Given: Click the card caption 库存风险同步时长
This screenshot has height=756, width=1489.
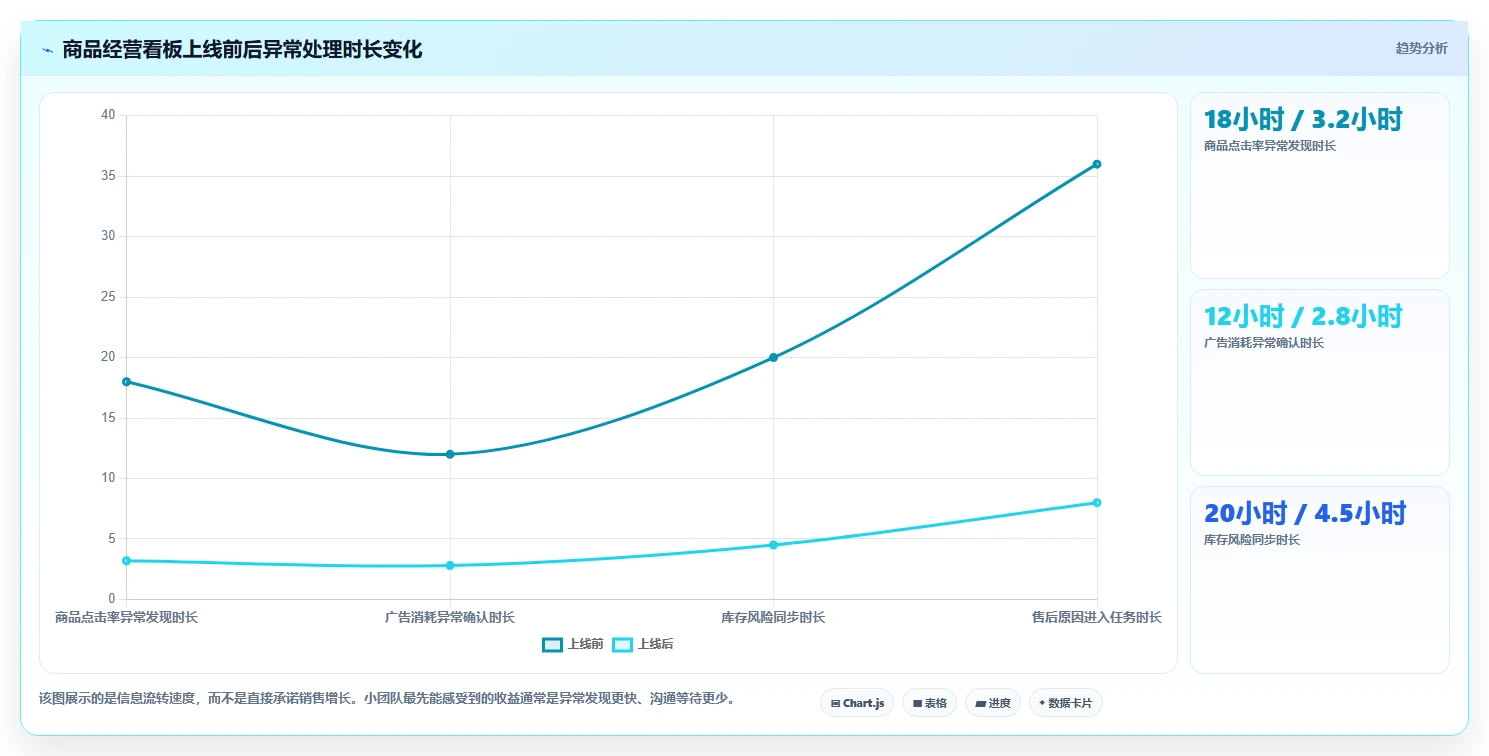Looking at the screenshot, I should [1252, 540].
